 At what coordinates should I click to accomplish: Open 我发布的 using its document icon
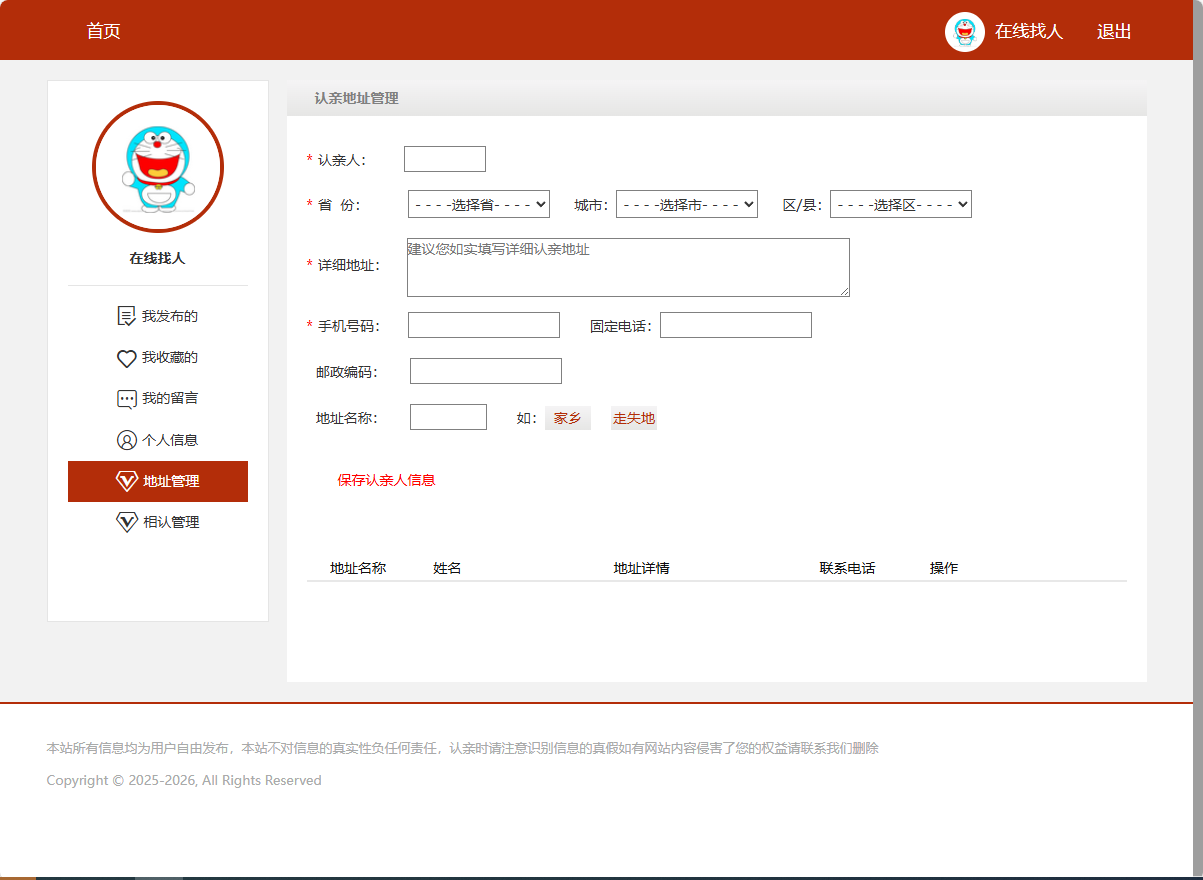tap(125, 315)
